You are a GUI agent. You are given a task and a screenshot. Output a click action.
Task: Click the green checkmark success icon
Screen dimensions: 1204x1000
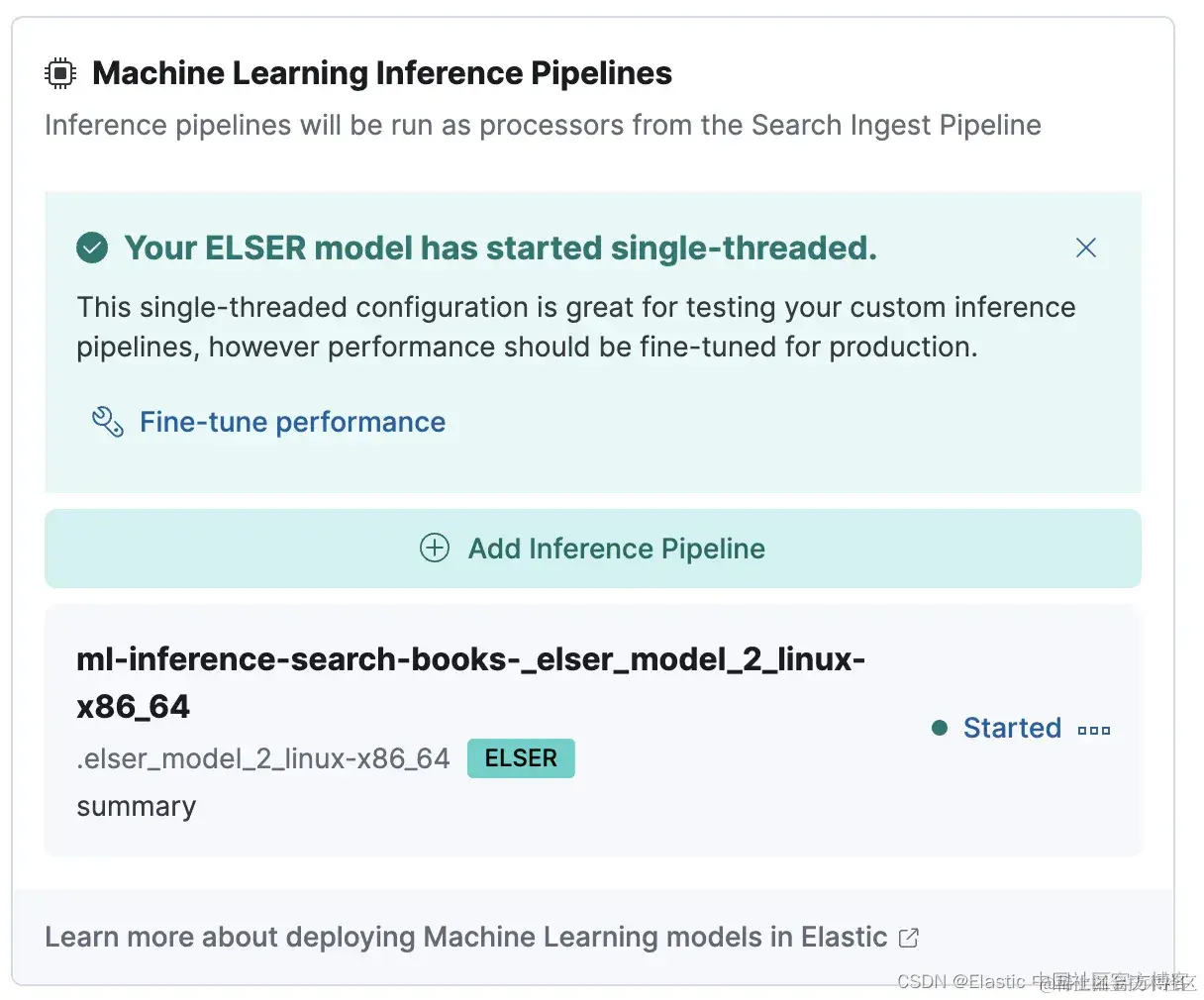click(92, 248)
